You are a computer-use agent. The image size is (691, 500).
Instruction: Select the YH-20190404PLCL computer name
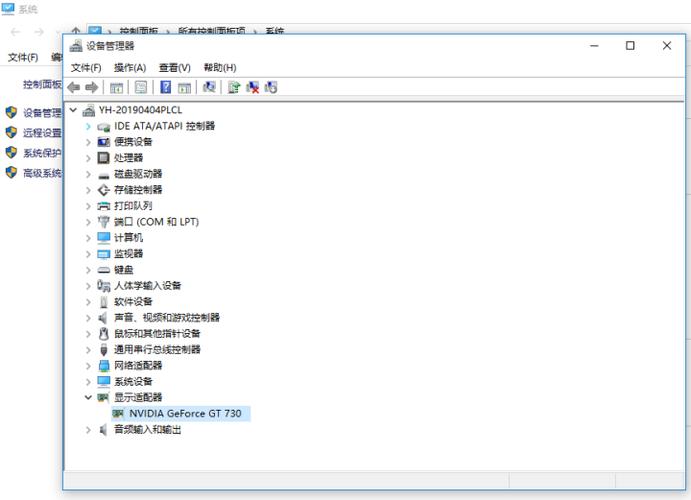pyautogui.click(x=140, y=110)
